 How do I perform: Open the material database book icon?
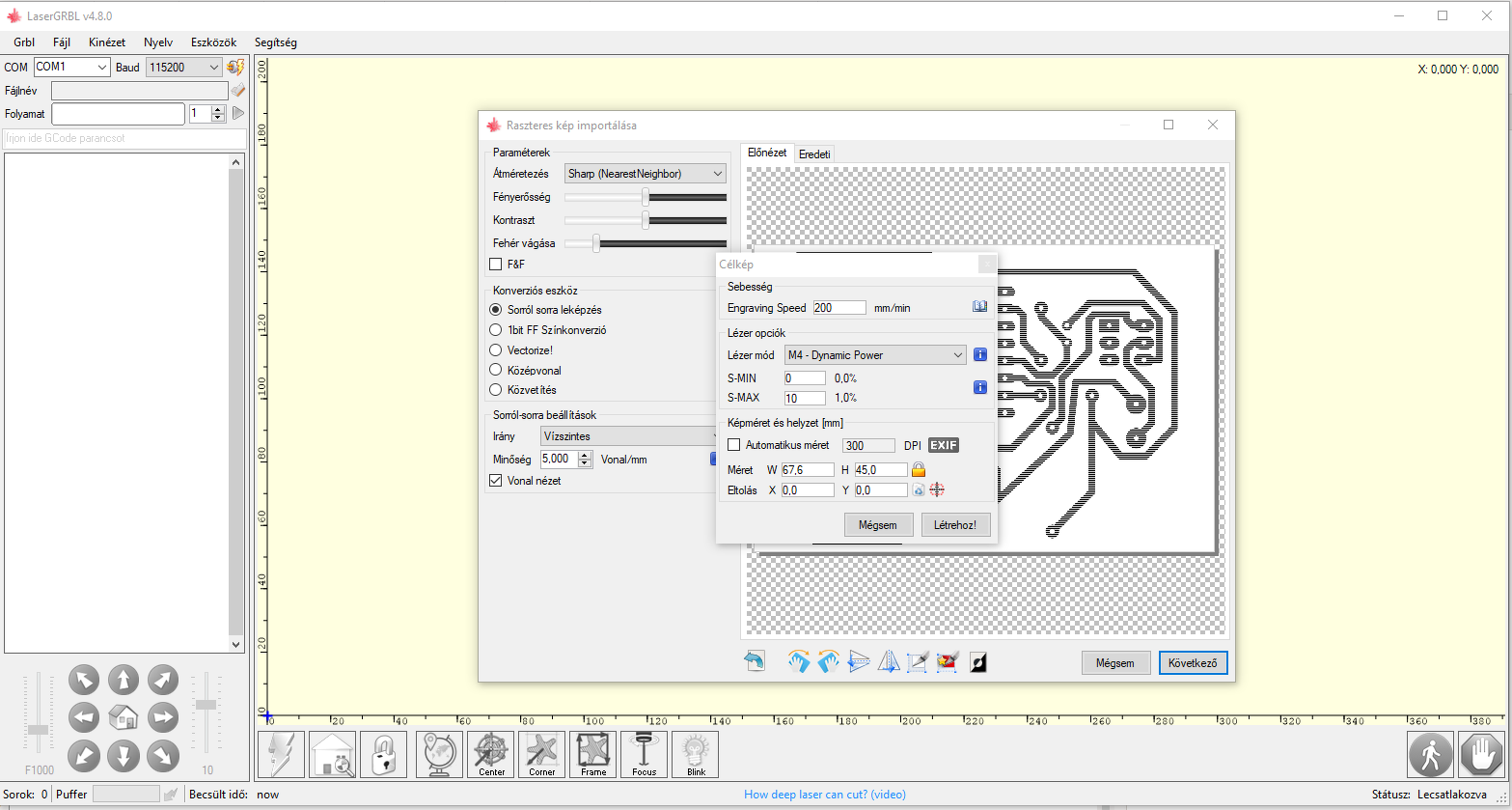980,307
